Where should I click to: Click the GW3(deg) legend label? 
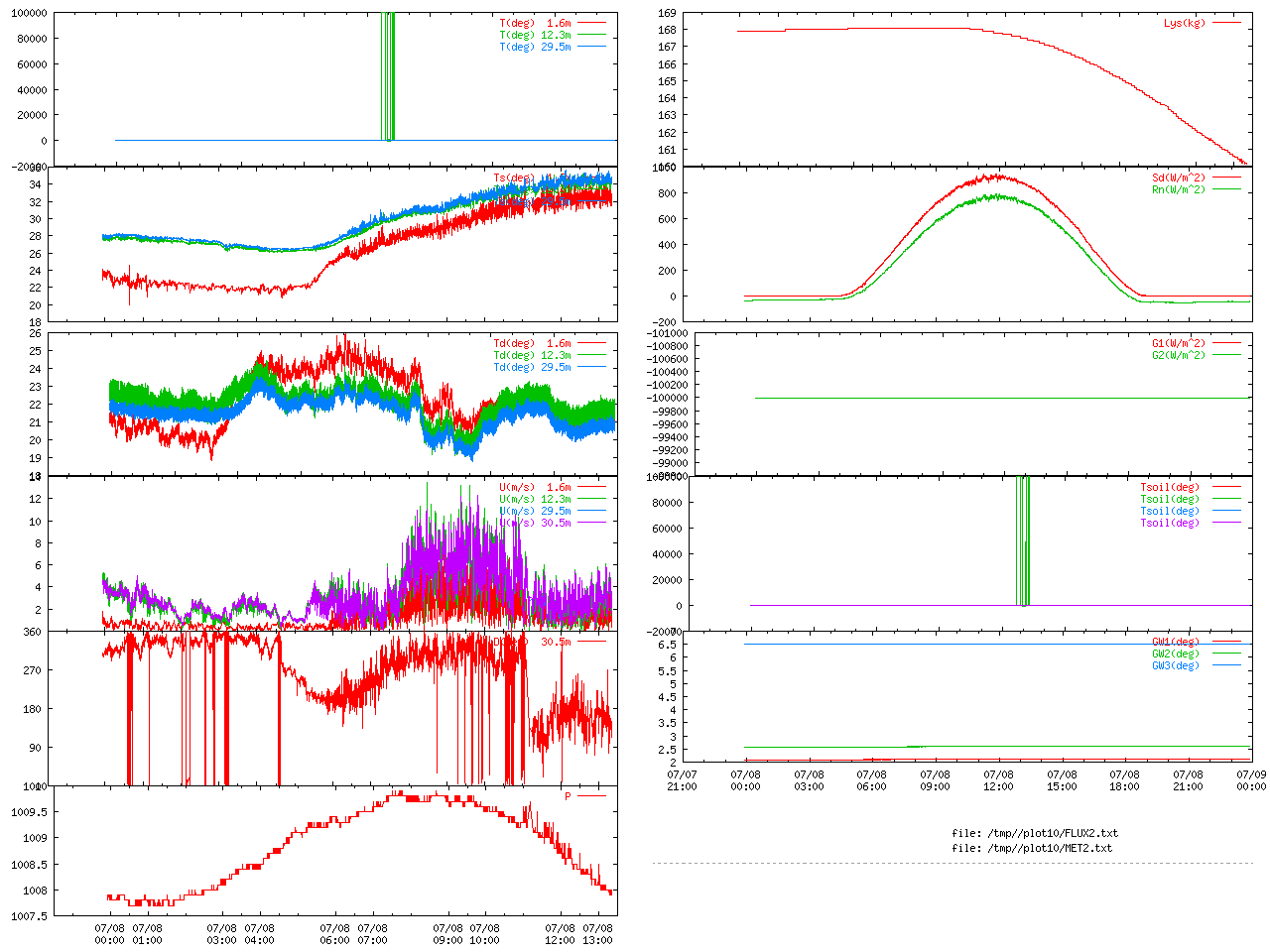(x=1175, y=665)
